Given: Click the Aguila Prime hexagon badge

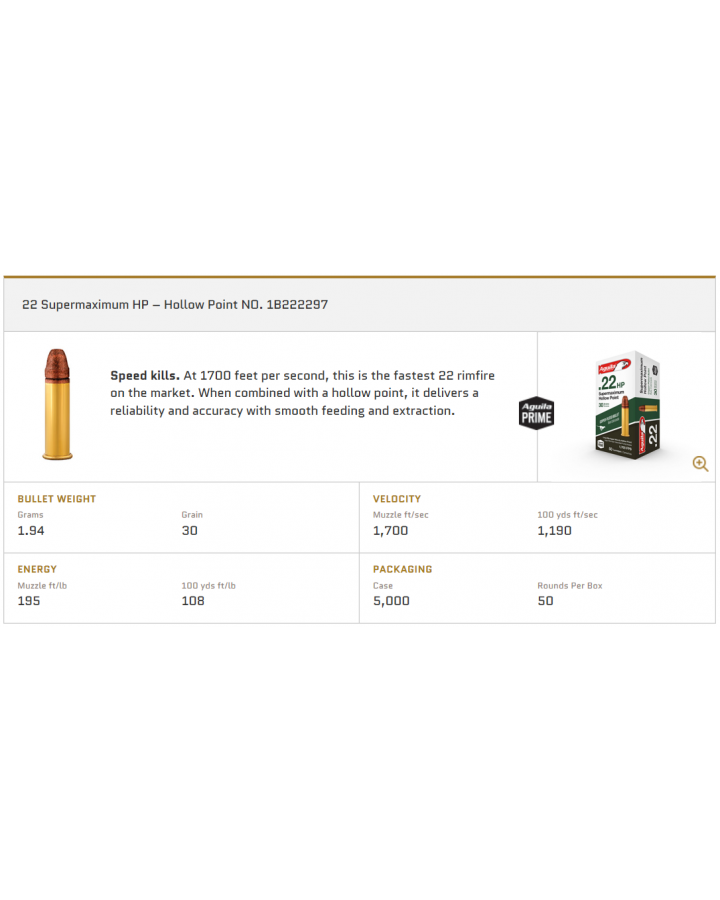Looking at the screenshot, I should pyautogui.click(x=536, y=413).
